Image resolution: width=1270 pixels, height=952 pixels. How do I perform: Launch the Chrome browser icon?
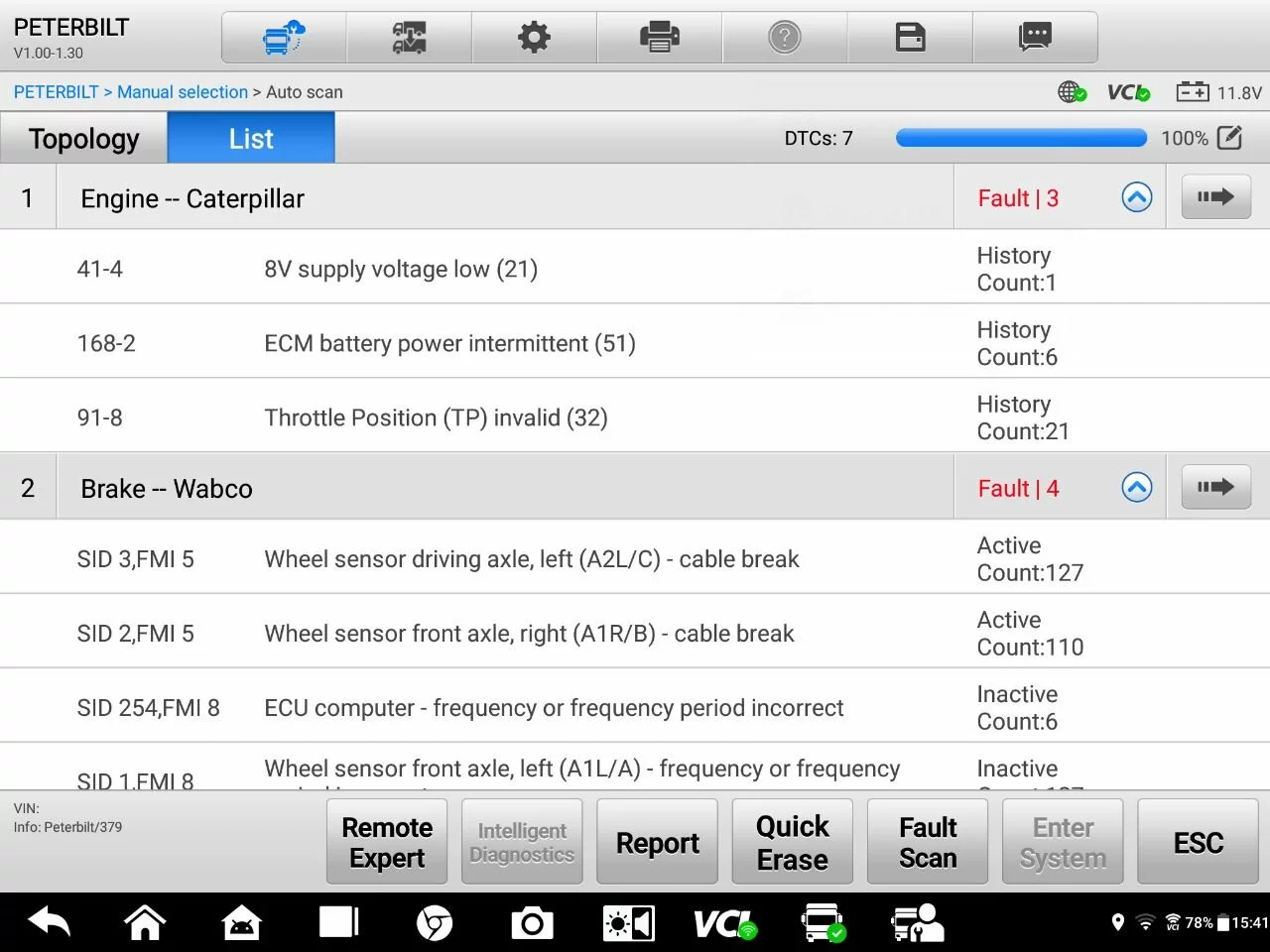[435, 924]
